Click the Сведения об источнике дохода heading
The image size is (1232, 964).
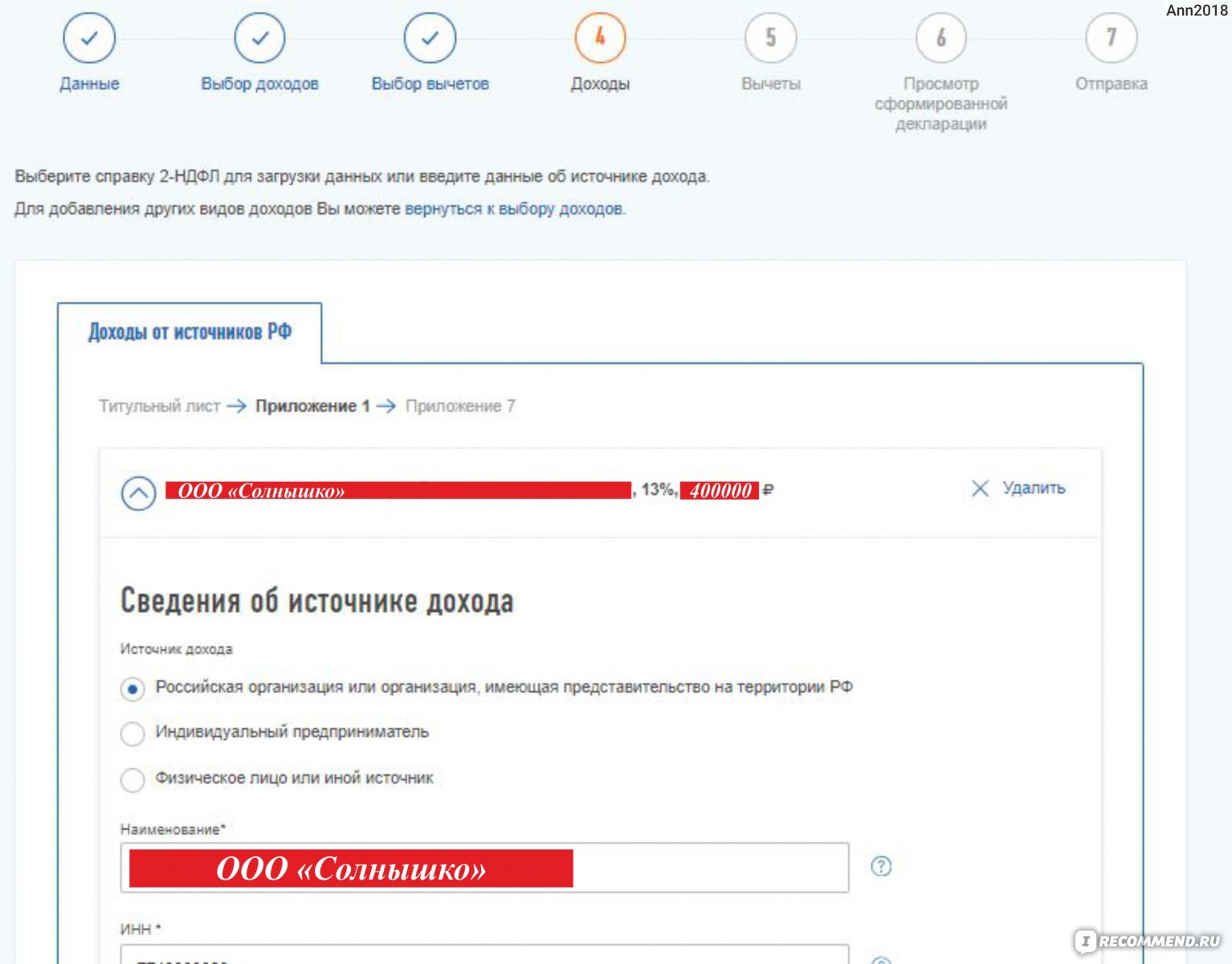317,601
